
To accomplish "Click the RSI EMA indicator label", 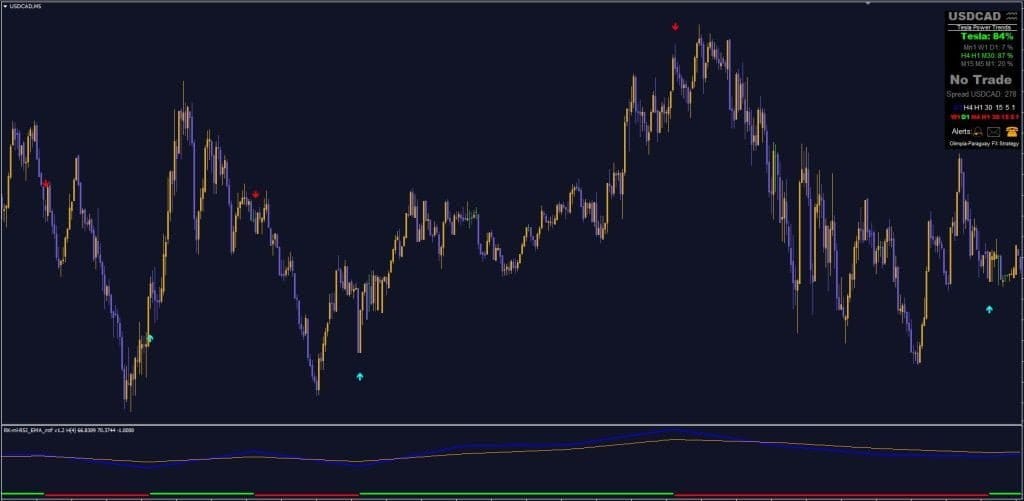I will [69, 431].
